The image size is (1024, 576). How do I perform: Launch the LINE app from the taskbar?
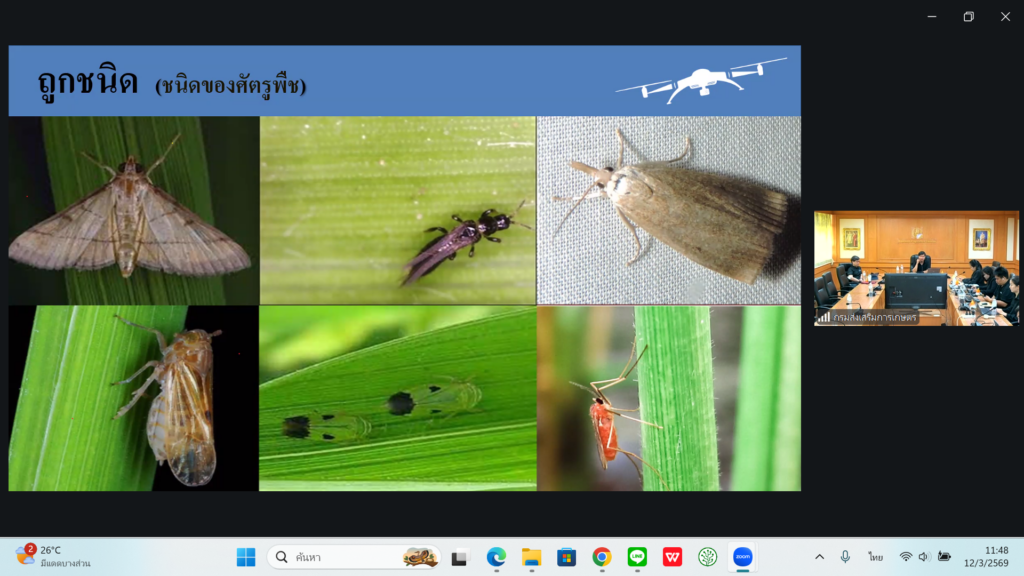637,557
